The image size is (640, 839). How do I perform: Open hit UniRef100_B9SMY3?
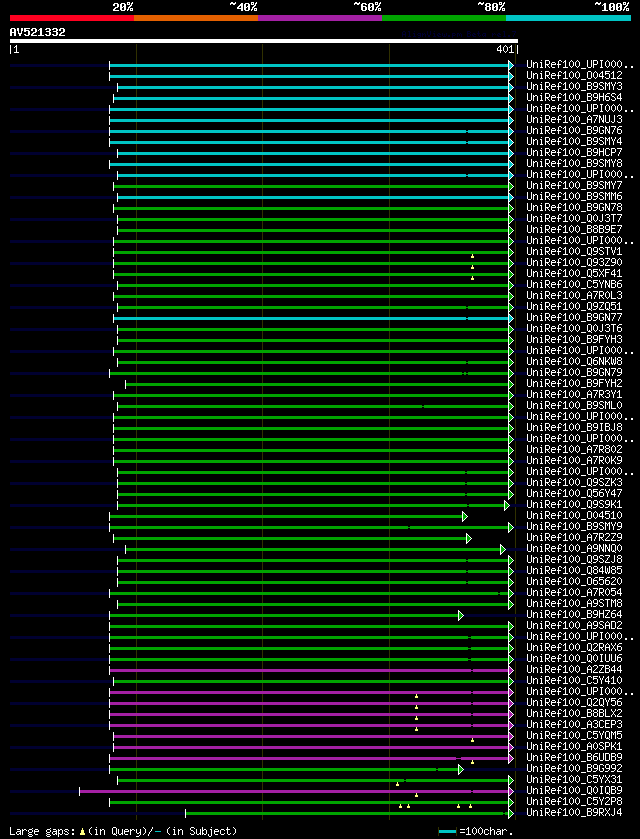(x=574, y=87)
